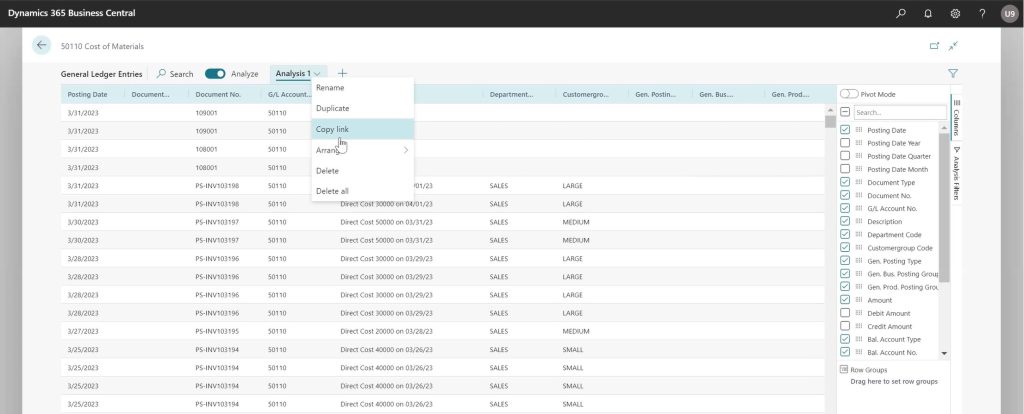Image resolution: width=1024 pixels, height=414 pixels.
Task: Open the help question mark
Action: (x=982, y=13)
